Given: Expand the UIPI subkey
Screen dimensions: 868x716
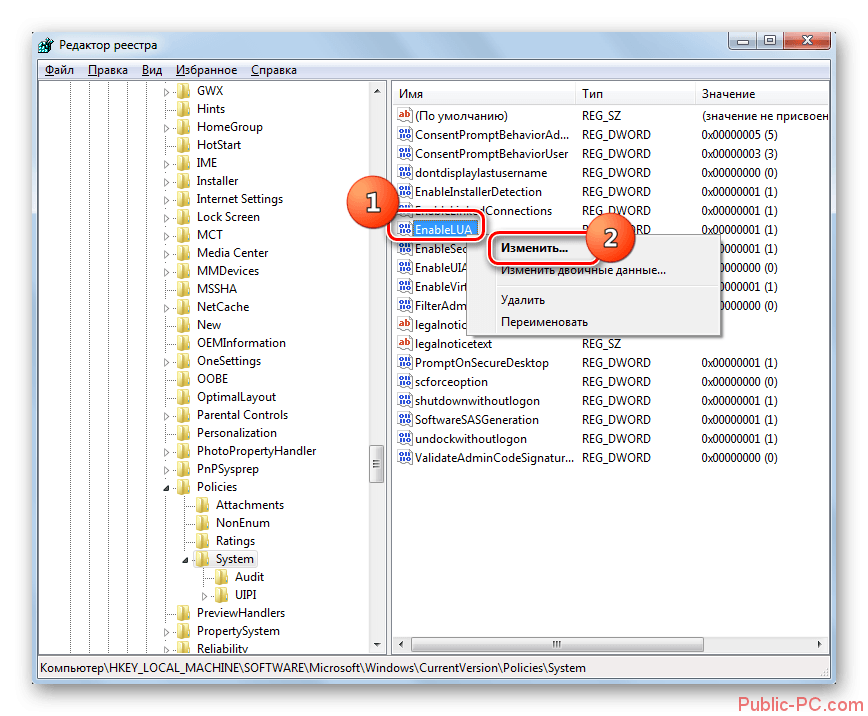Looking at the screenshot, I should point(205,596).
